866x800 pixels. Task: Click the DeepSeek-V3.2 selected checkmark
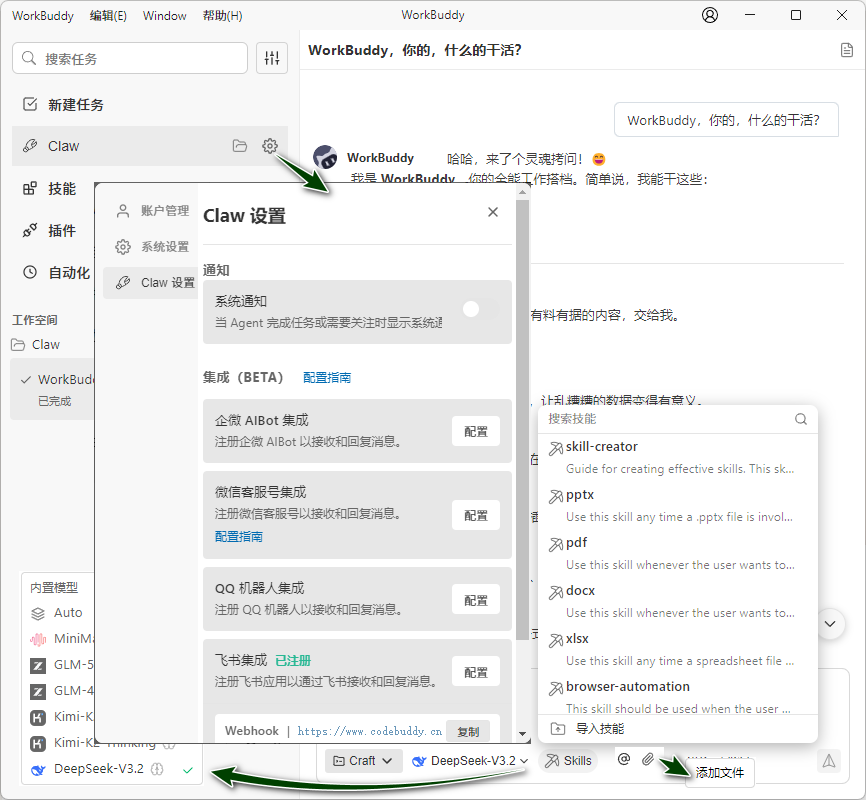click(x=188, y=770)
